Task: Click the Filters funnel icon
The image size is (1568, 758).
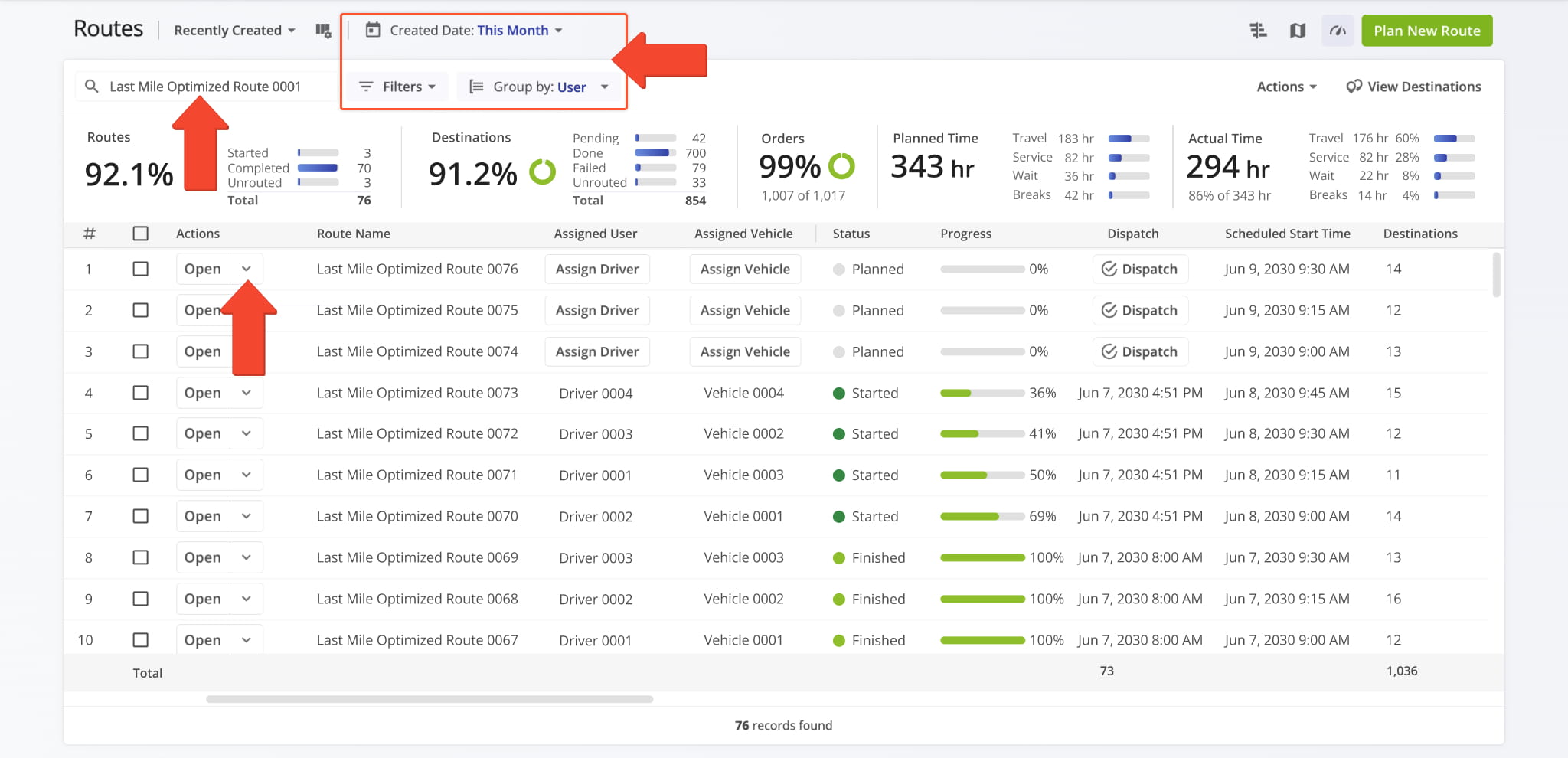Action: 367,87
